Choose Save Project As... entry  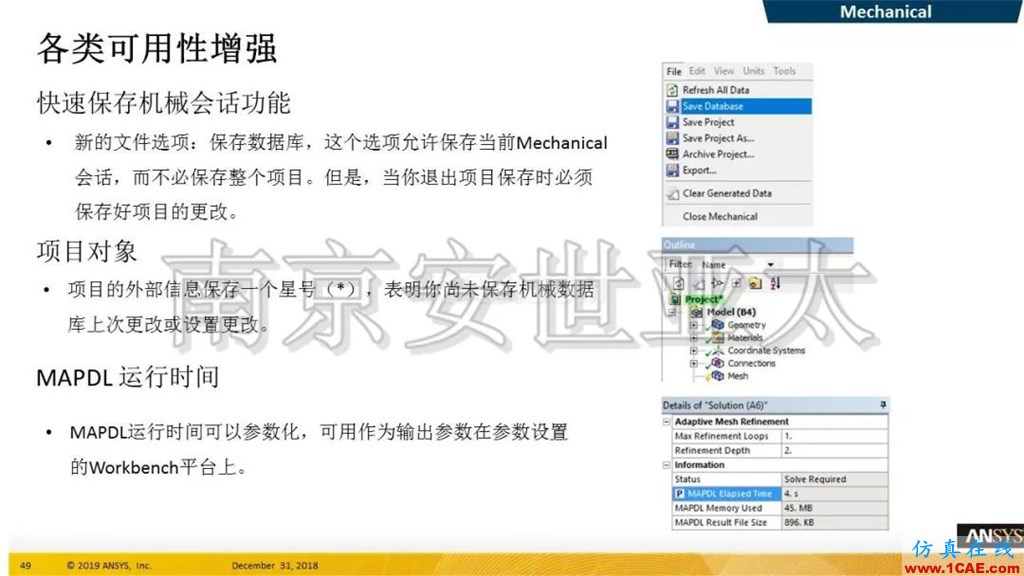(738, 138)
